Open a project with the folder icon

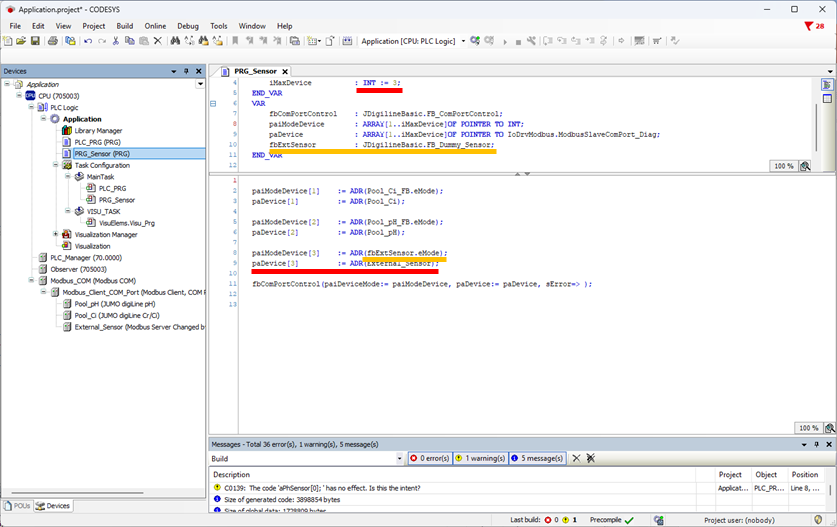[21, 41]
